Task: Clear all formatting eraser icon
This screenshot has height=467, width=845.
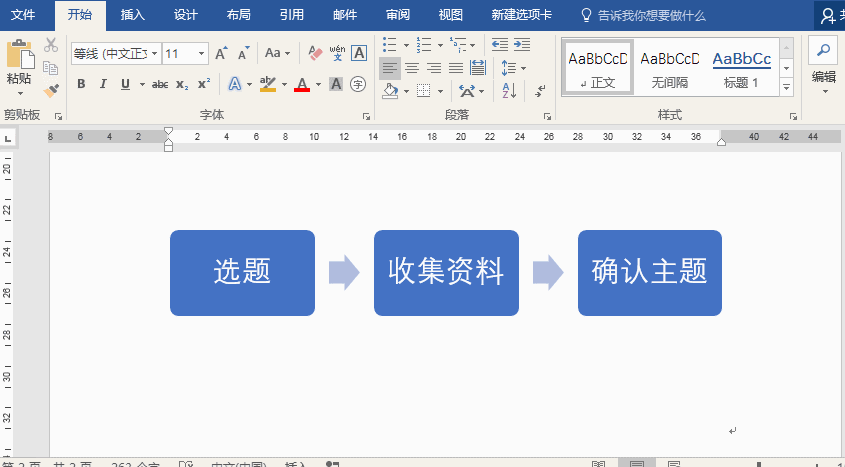Action: (x=315, y=53)
